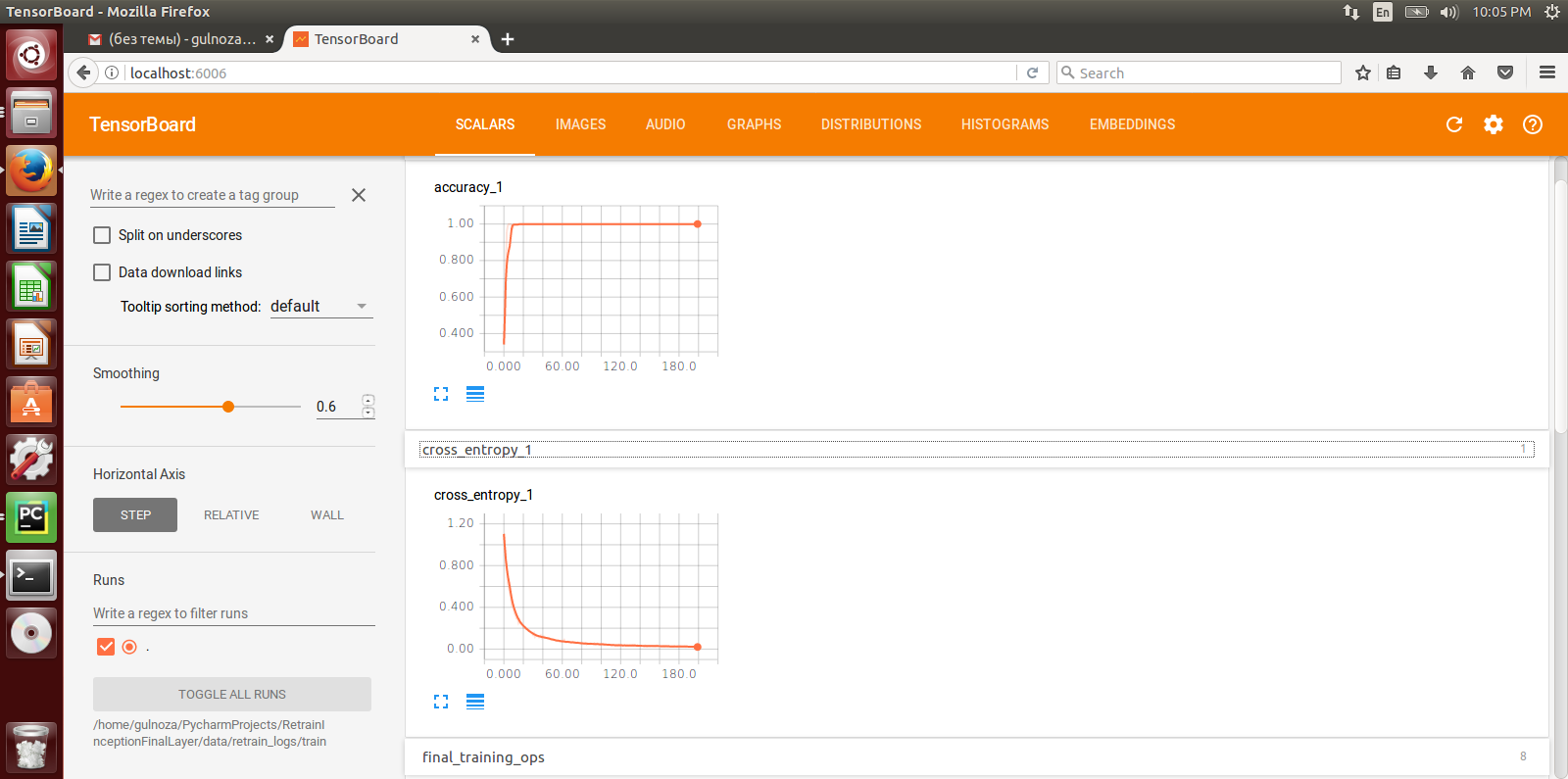
Task: Collapse the cross_entropy_1 tag group
Action: coord(977,450)
